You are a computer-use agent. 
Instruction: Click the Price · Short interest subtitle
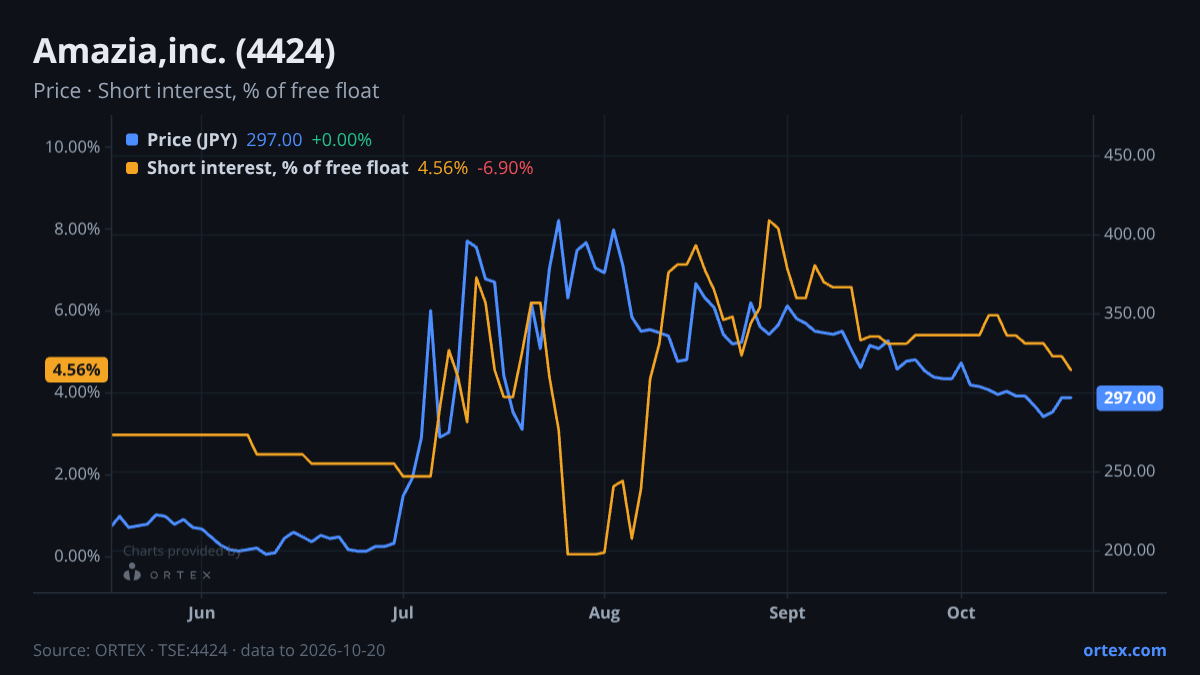click(x=206, y=91)
